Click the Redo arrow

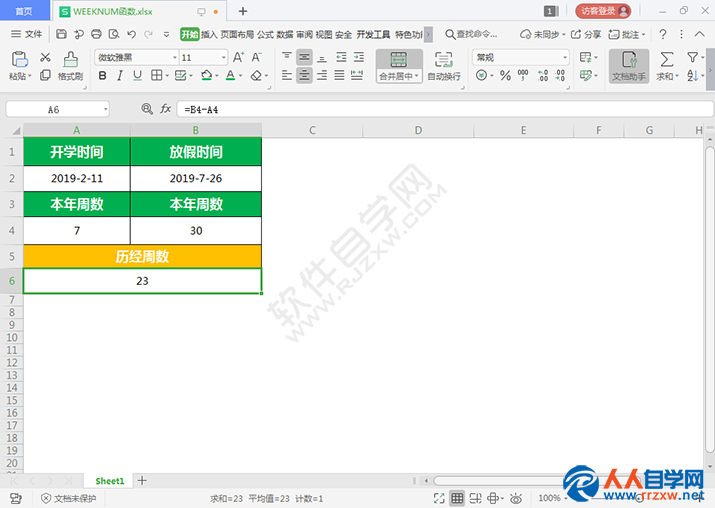[x=148, y=34]
